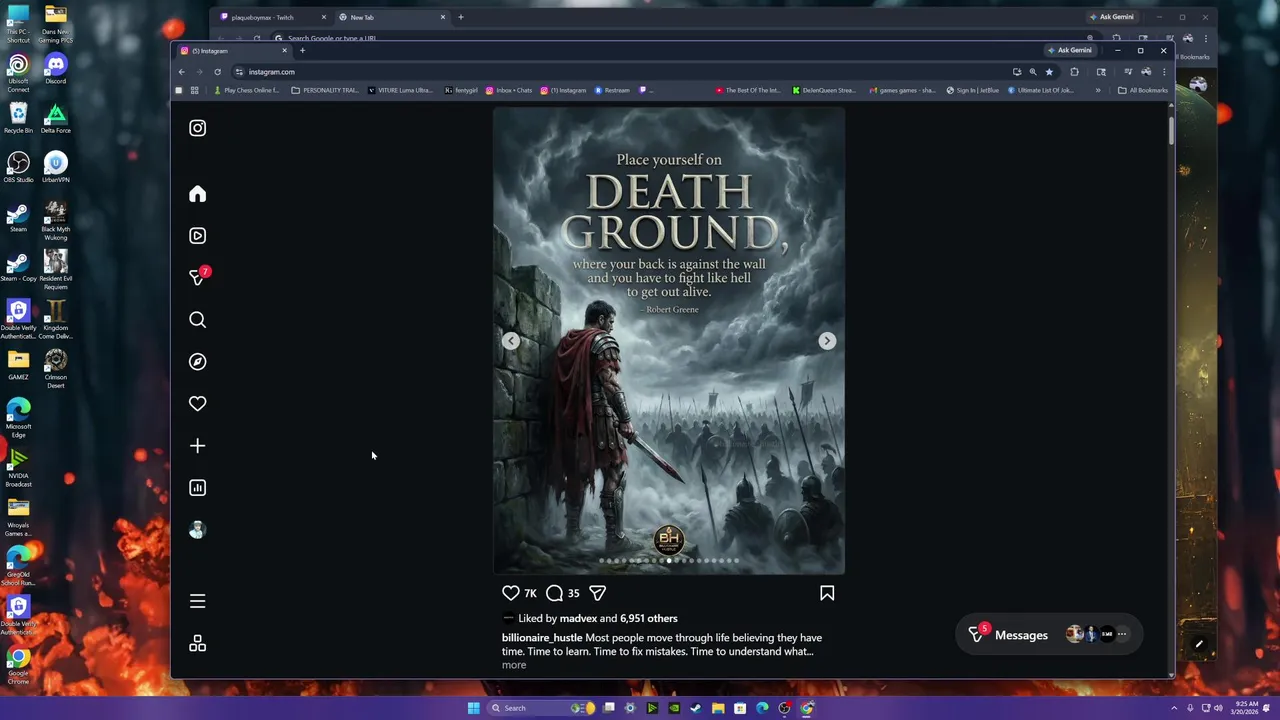
Task: Open the Windows Start button
Action: 473,708
